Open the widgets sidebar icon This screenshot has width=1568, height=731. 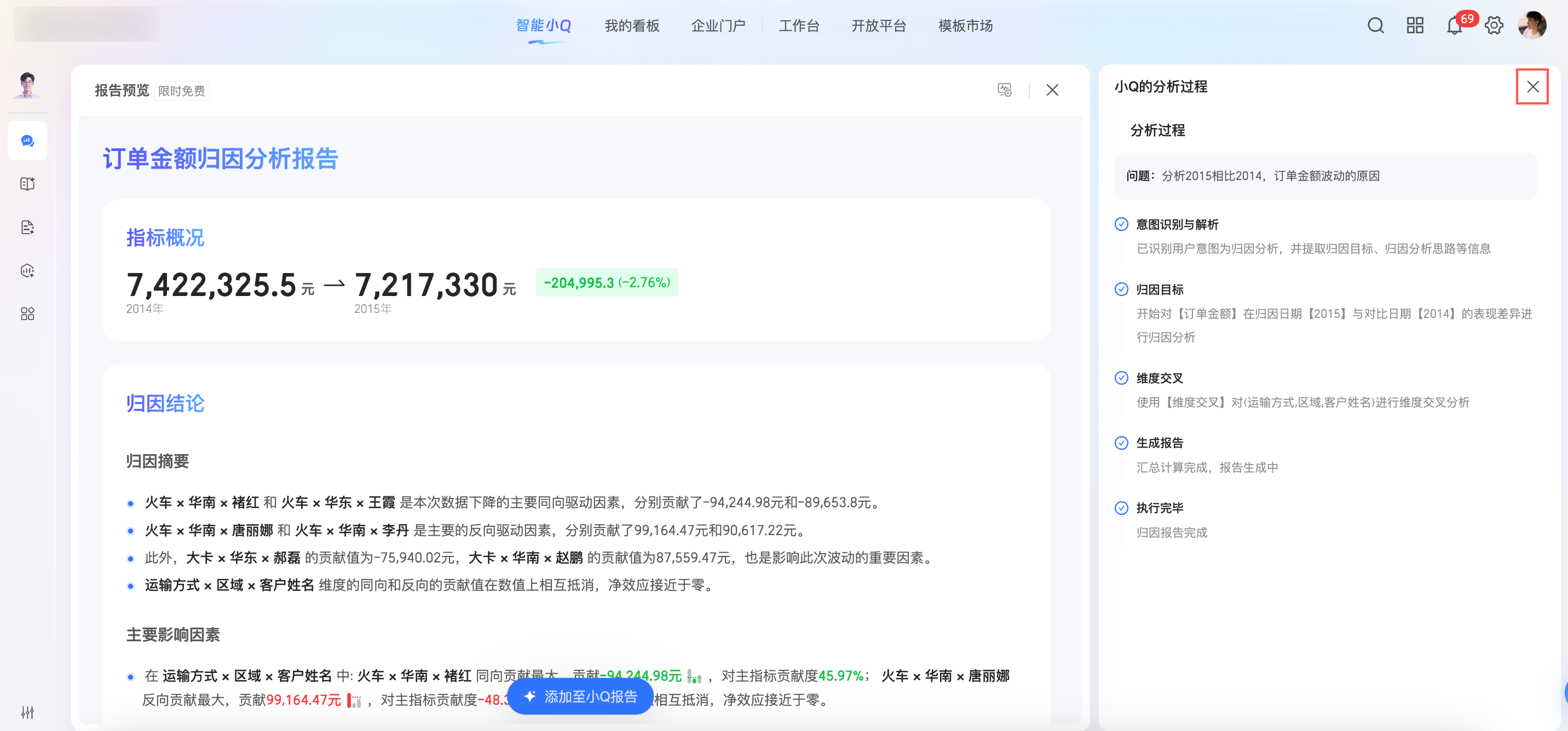pyautogui.click(x=27, y=314)
